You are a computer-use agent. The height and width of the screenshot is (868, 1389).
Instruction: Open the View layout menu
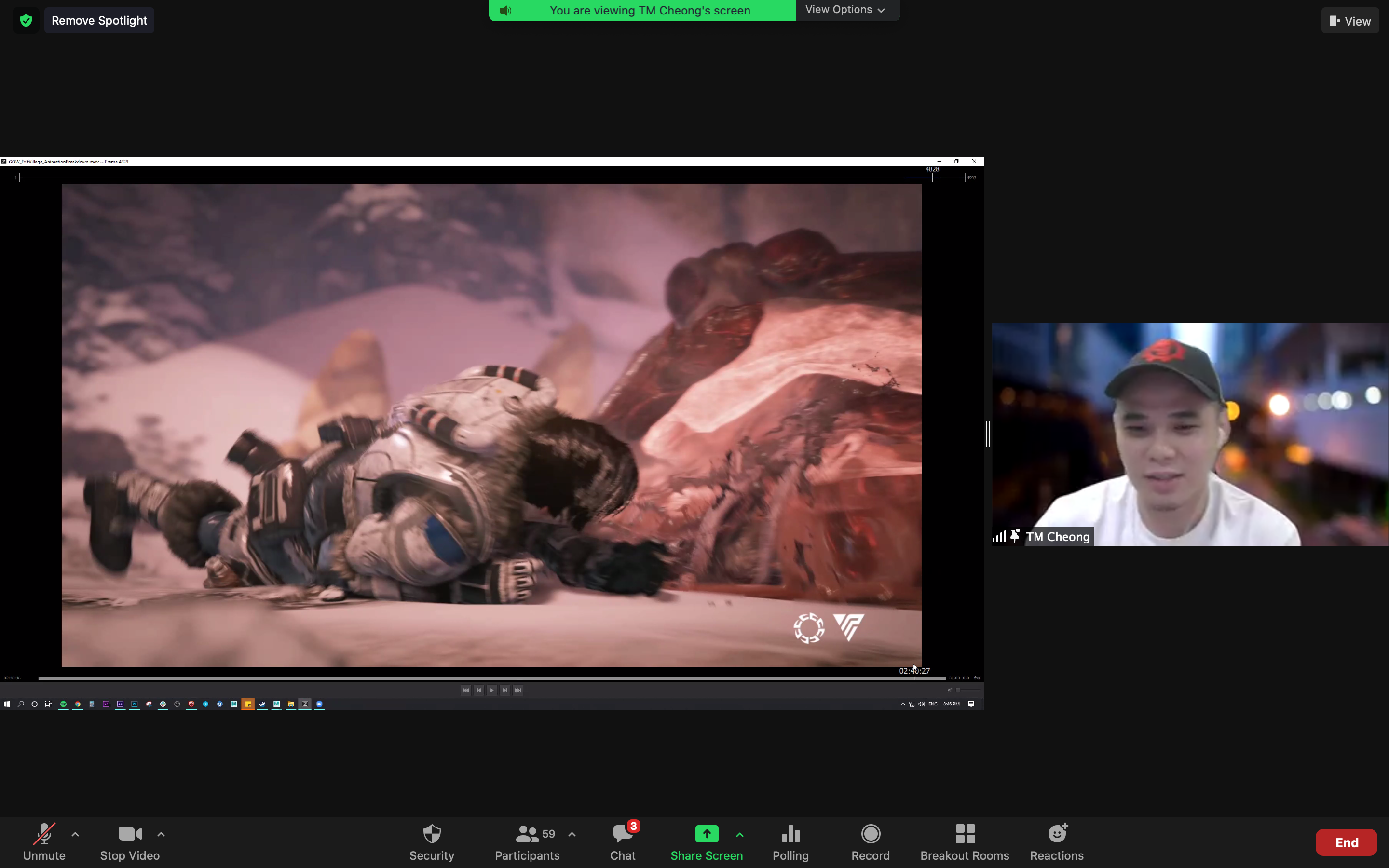1350,21
